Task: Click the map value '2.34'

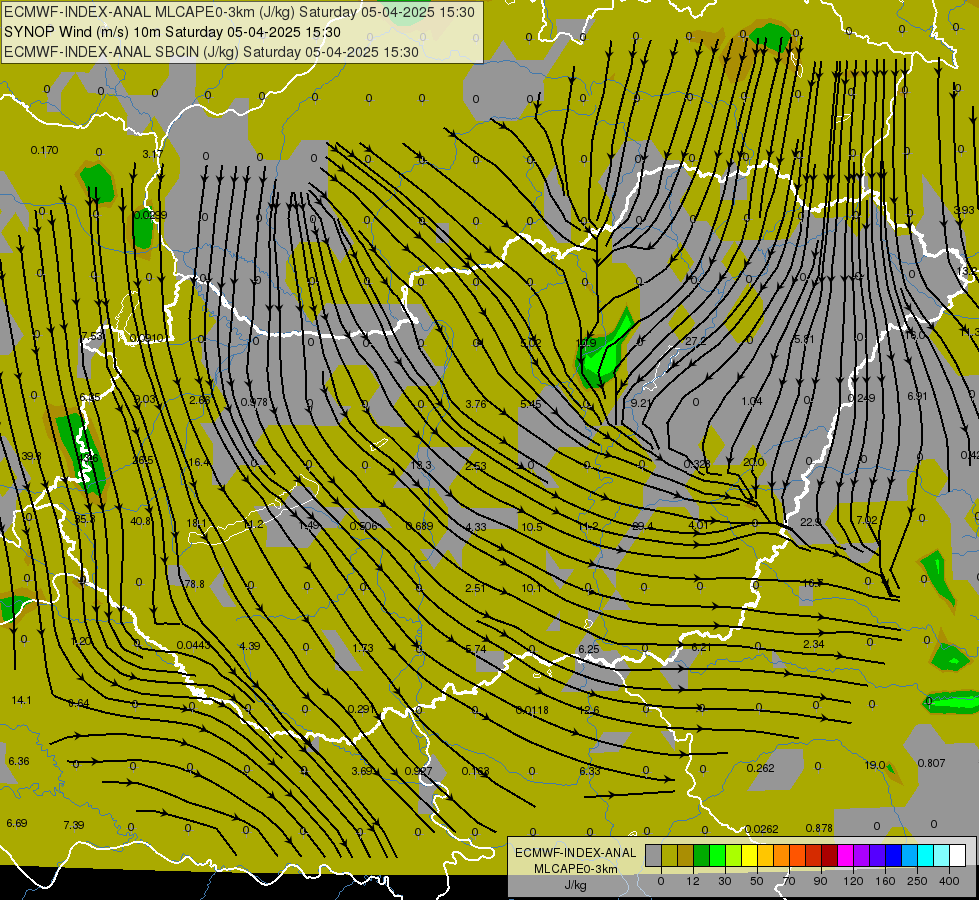Action: pyautogui.click(x=814, y=644)
